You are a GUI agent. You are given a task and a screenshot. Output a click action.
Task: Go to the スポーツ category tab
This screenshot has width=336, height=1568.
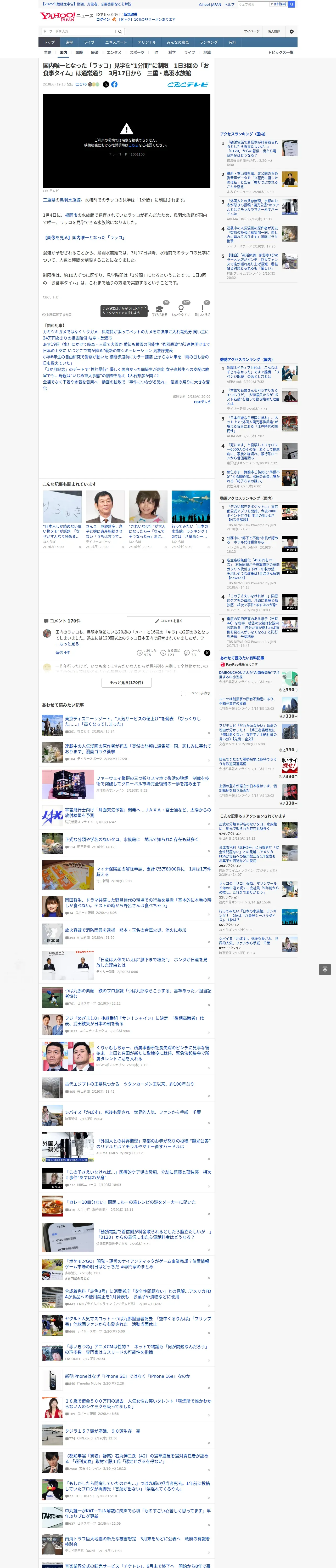137,53
